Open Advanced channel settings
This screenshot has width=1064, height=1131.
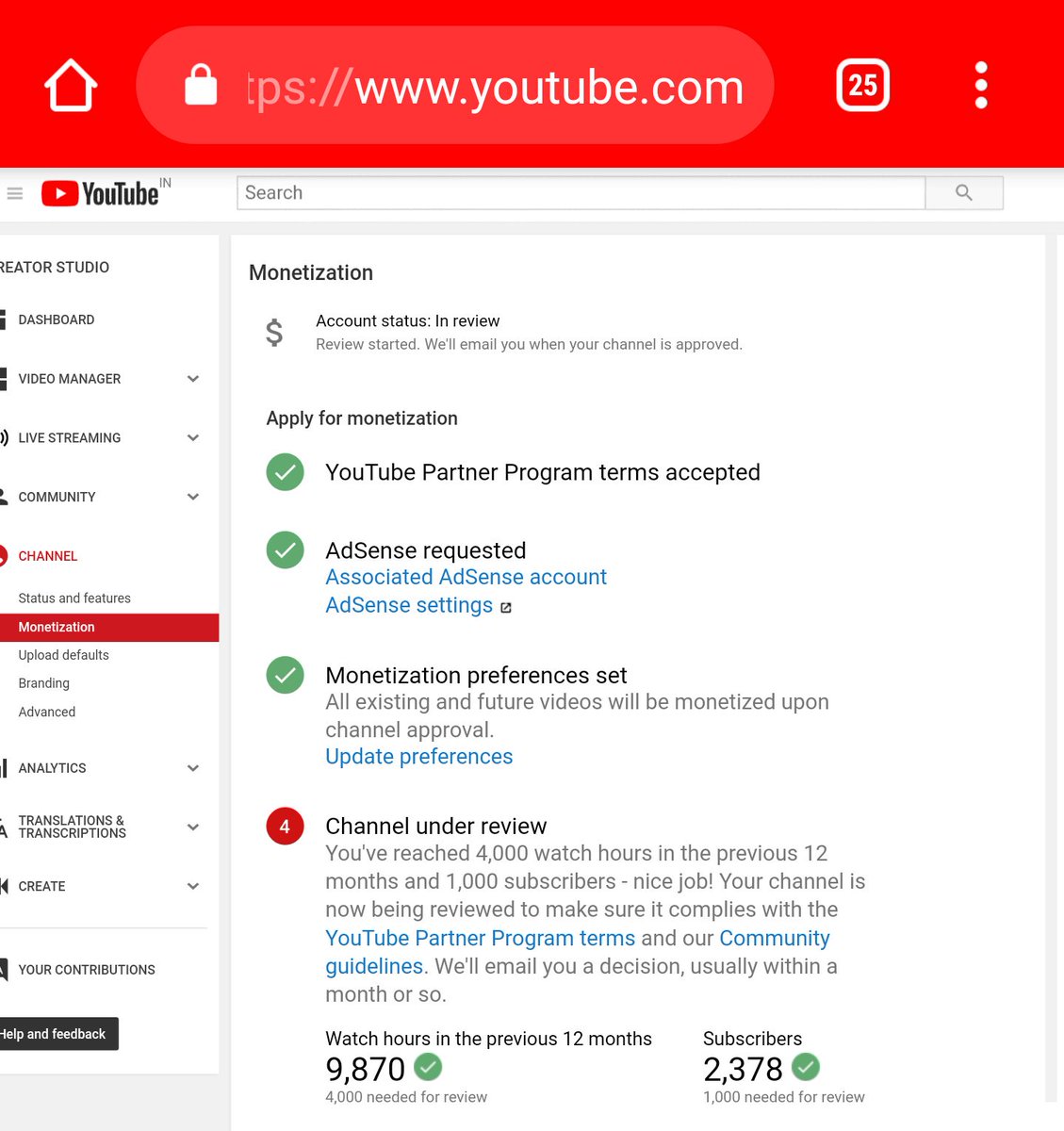[46, 713]
